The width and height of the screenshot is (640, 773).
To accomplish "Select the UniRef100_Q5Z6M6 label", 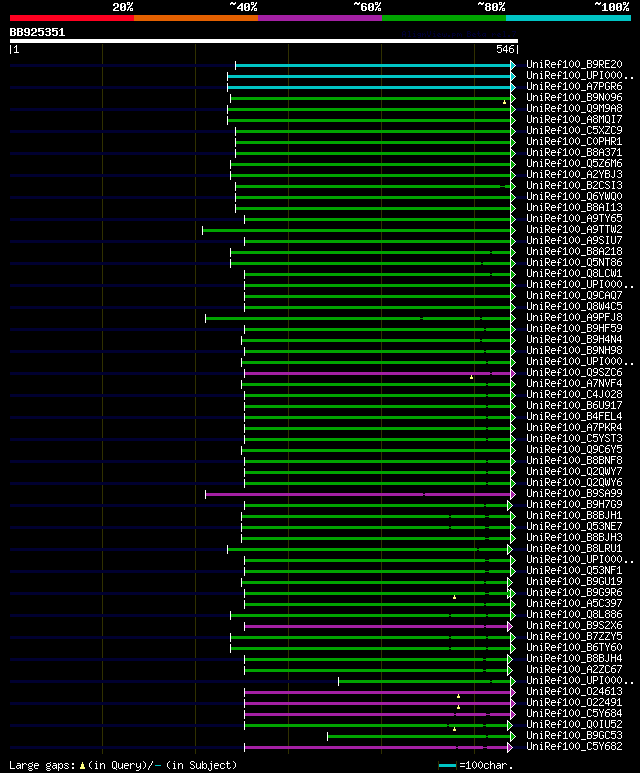I will tap(574, 164).
